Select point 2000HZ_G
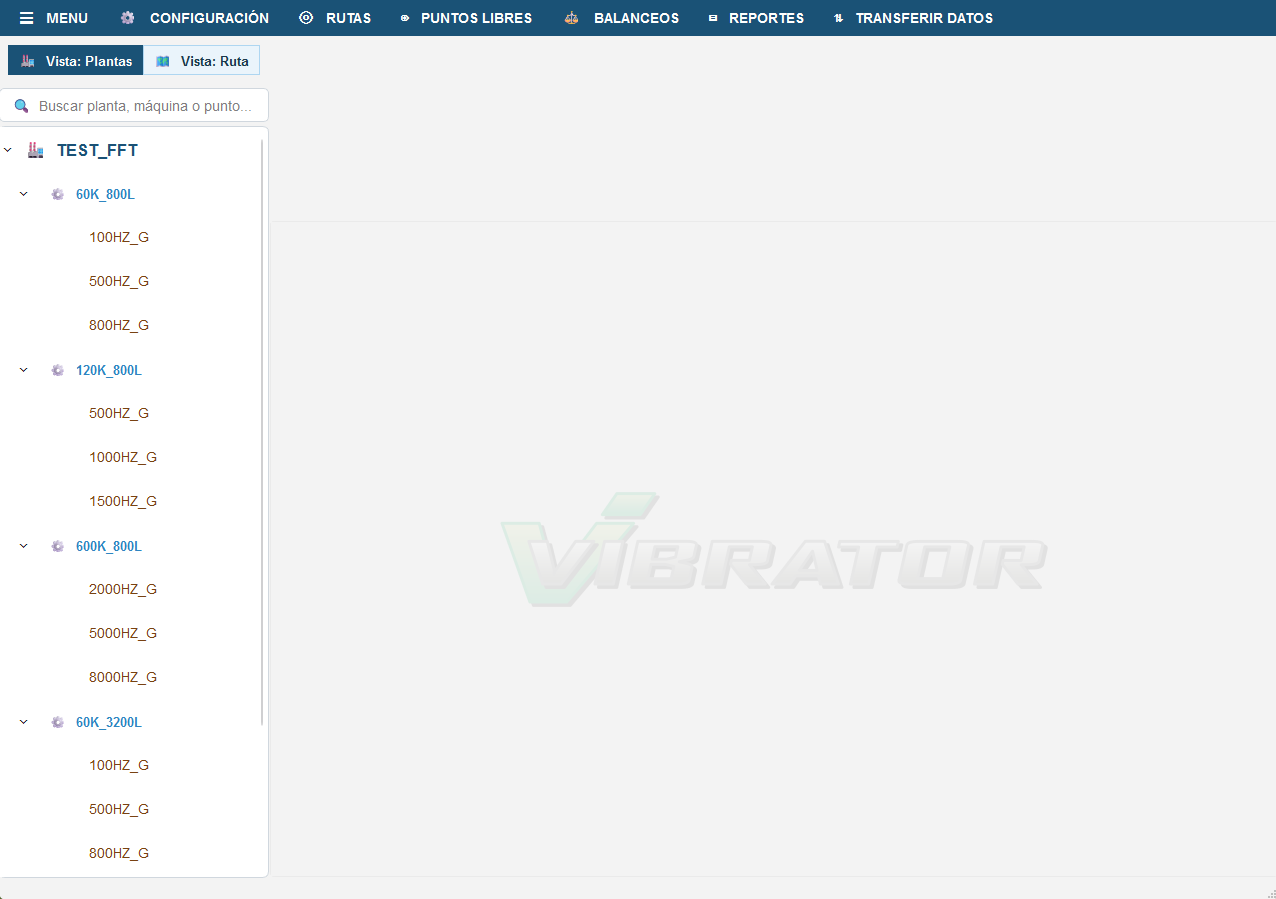Viewport: 1276px width, 899px height. [123, 589]
